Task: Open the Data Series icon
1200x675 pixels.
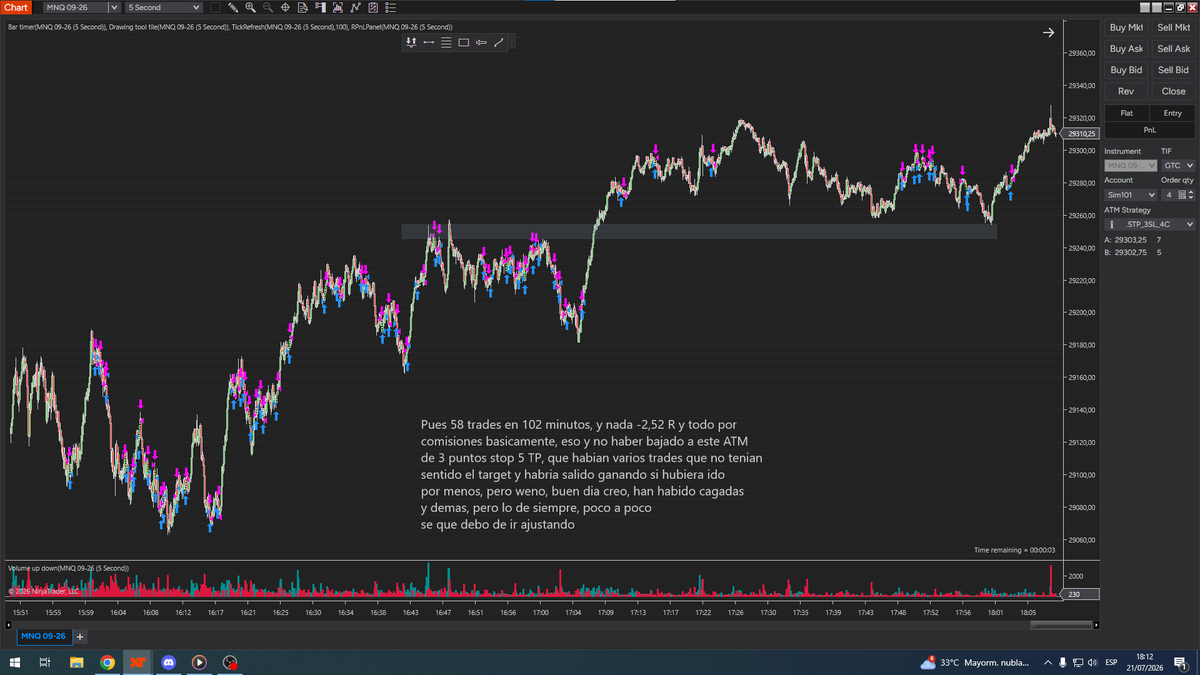Action: pyautogui.click(x=338, y=7)
